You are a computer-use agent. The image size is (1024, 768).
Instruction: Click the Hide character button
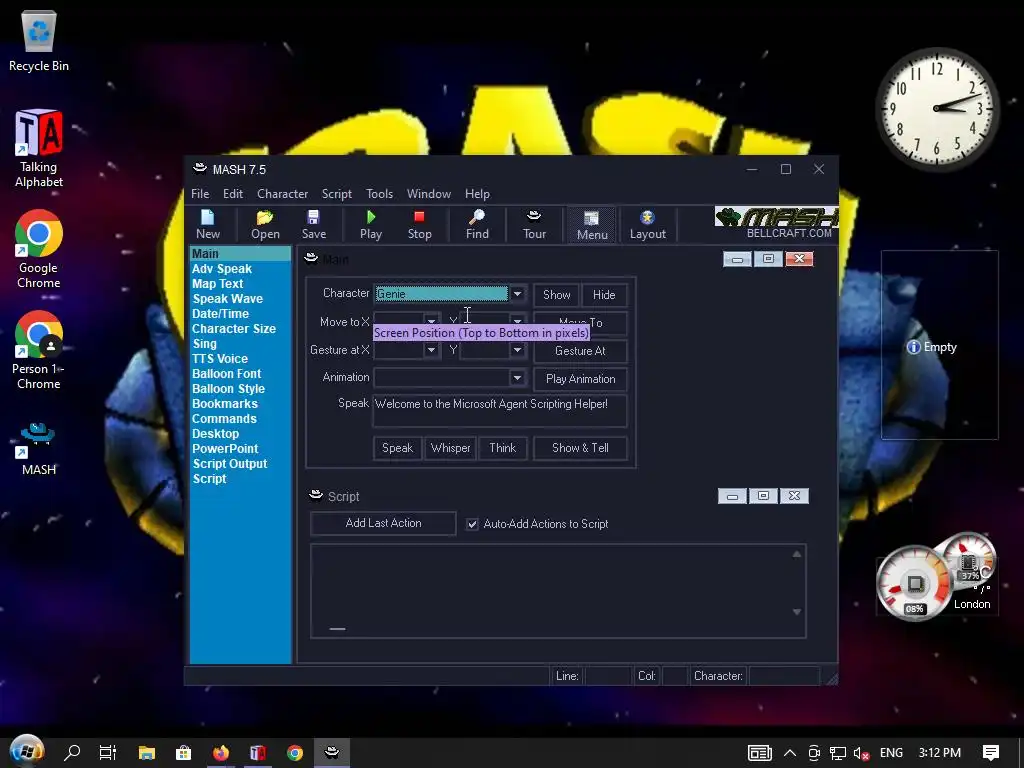(x=604, y=295)
